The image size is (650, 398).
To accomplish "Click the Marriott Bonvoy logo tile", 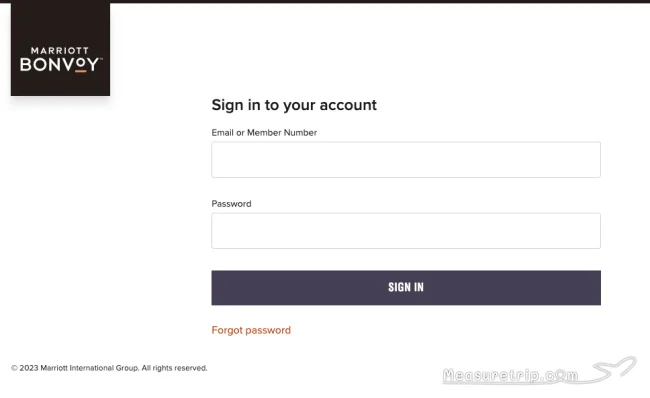I will 61,49.
